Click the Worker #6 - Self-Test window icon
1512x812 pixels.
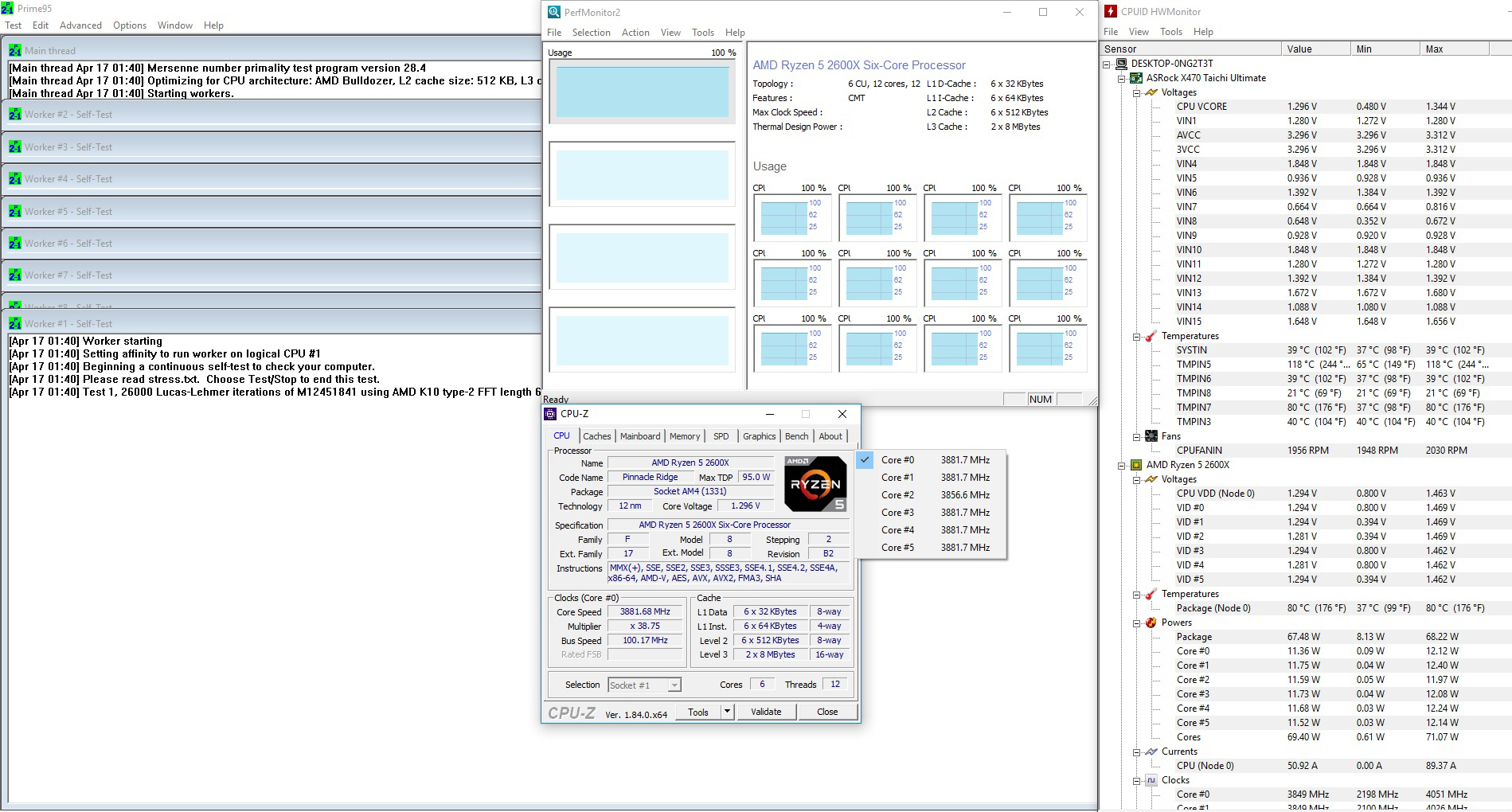point(15,243)
